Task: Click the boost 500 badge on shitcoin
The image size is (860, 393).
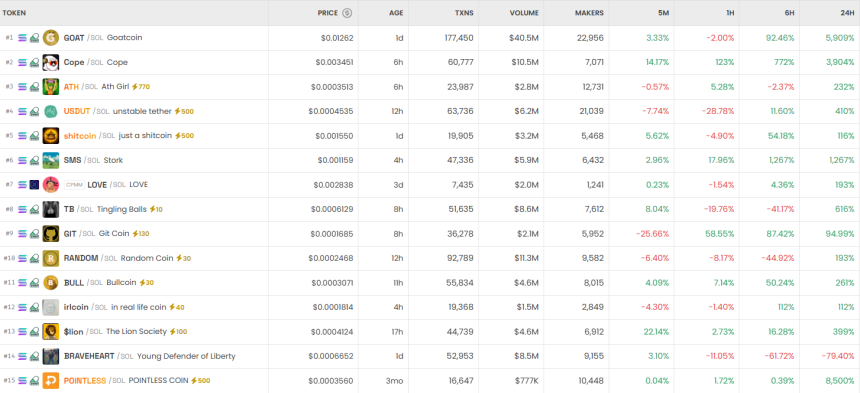Action: pos(184,136)
